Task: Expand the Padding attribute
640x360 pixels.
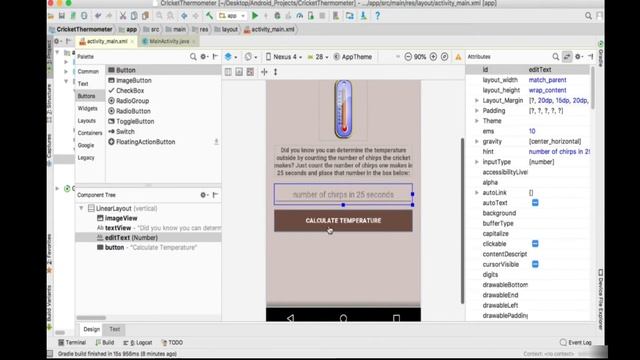Action: [476, 111]
